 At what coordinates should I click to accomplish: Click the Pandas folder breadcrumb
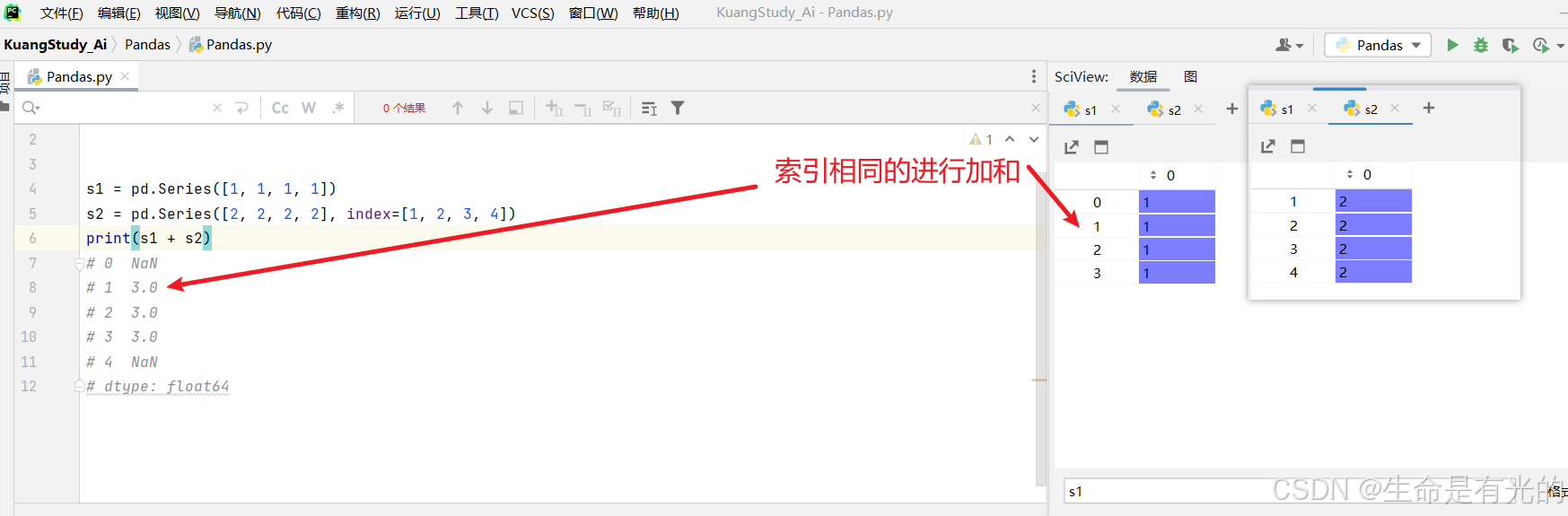147,45
